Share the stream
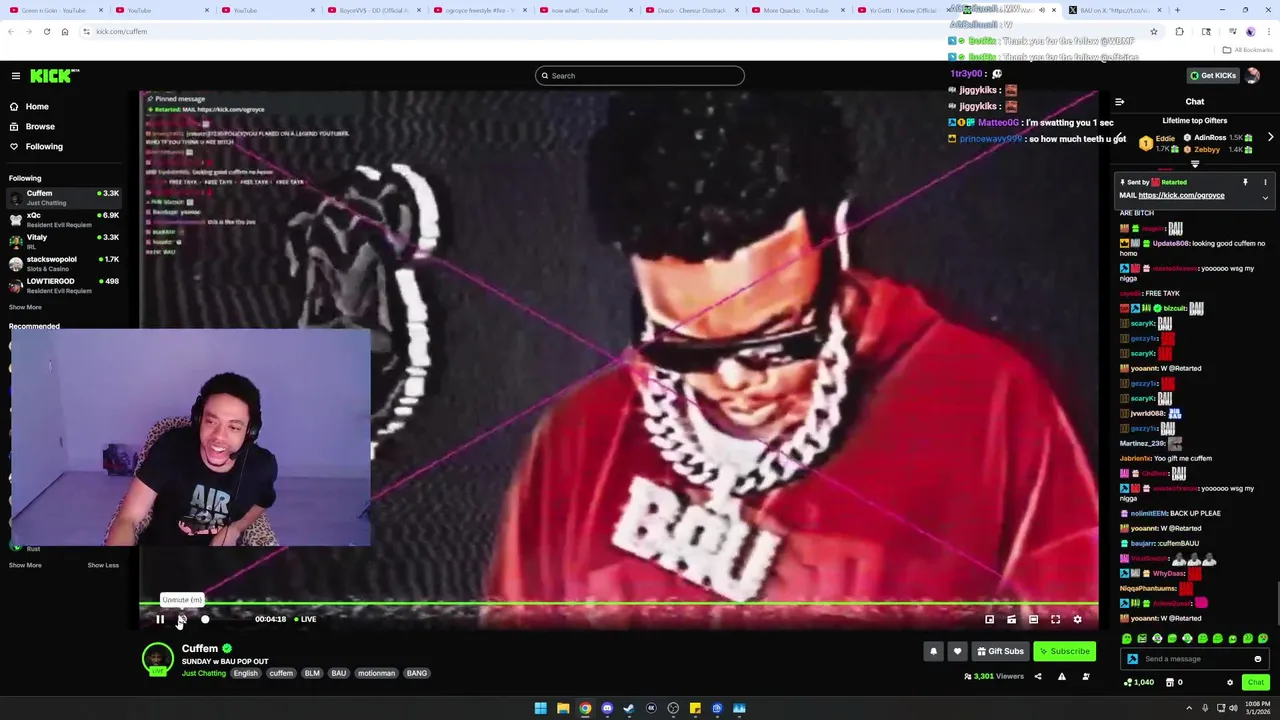Image resolution: width=1280 pixels, height=720 pixels. pyautogui.click(x=1037, y=677)
